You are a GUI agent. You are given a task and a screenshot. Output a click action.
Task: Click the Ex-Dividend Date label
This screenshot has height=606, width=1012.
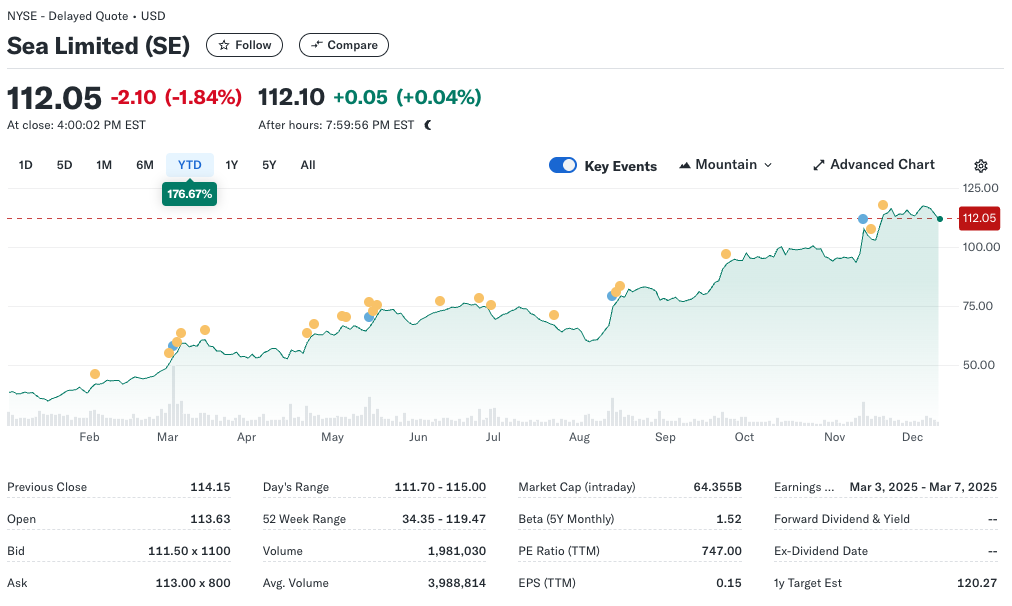(821, 551)
